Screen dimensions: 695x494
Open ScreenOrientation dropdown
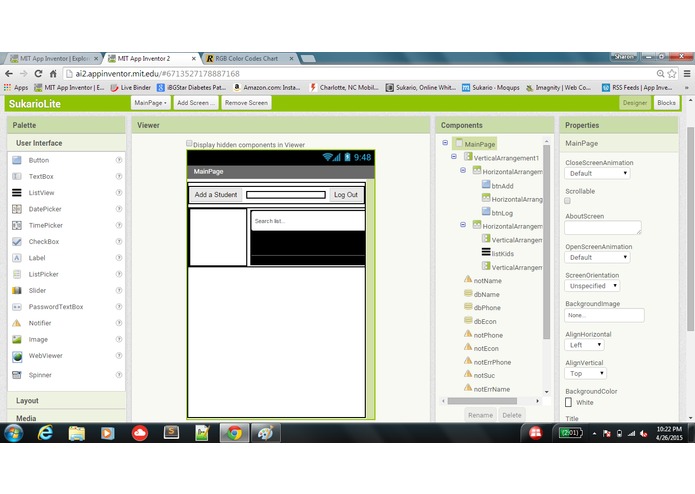pyautogui.click(x=592, y=286)
